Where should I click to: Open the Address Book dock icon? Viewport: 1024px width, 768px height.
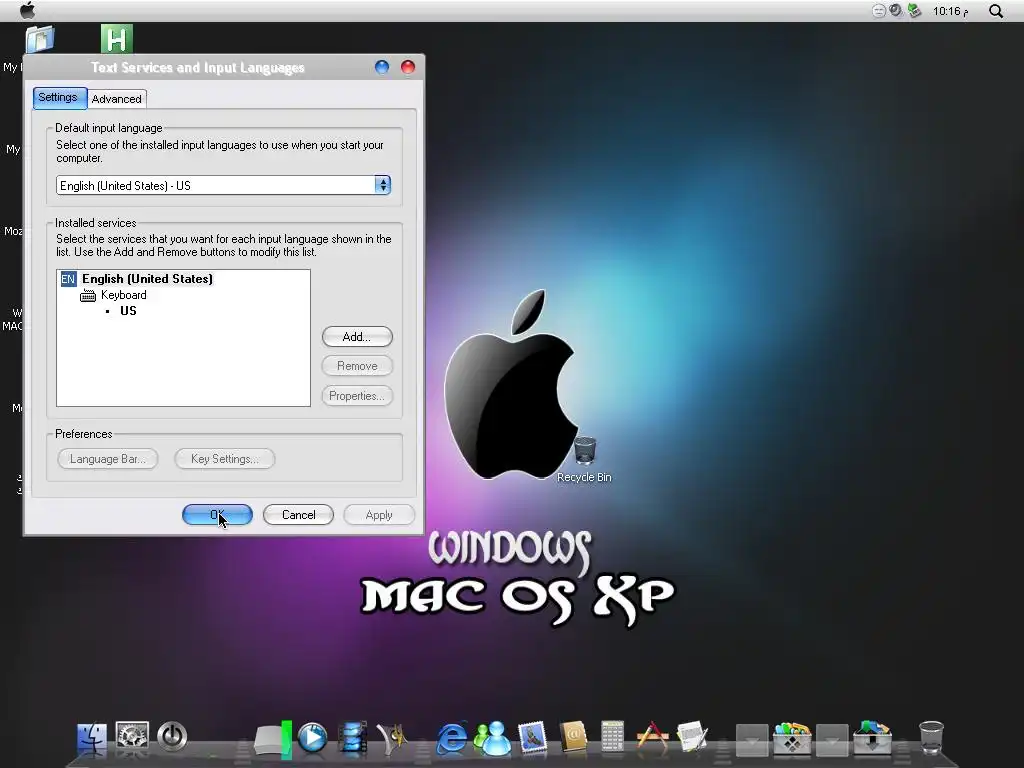(573, 738)
